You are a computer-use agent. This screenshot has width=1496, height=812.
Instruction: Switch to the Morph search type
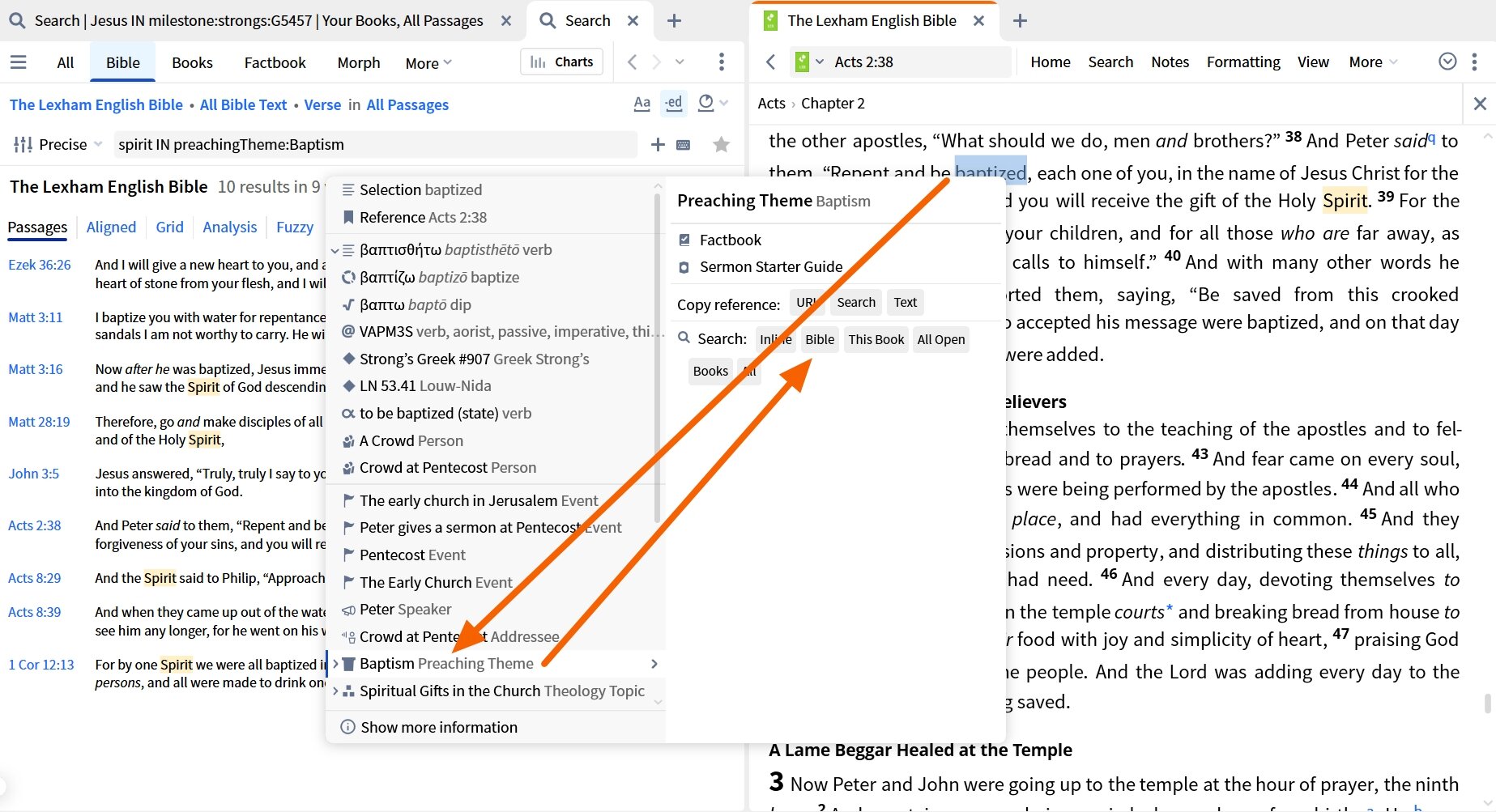pyautogui.click(x=359, y=62)
